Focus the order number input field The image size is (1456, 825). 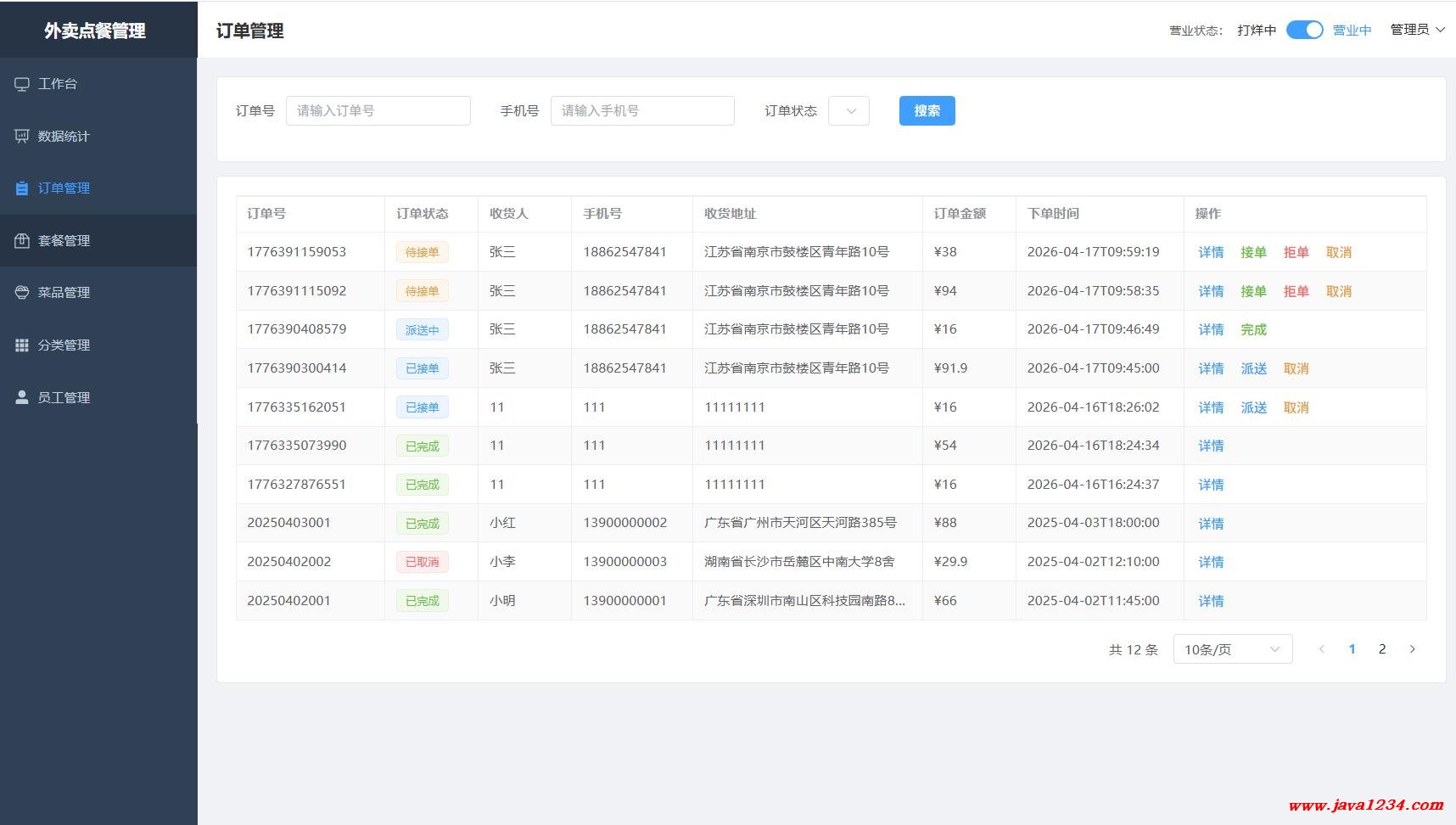[x=378, y=111]
